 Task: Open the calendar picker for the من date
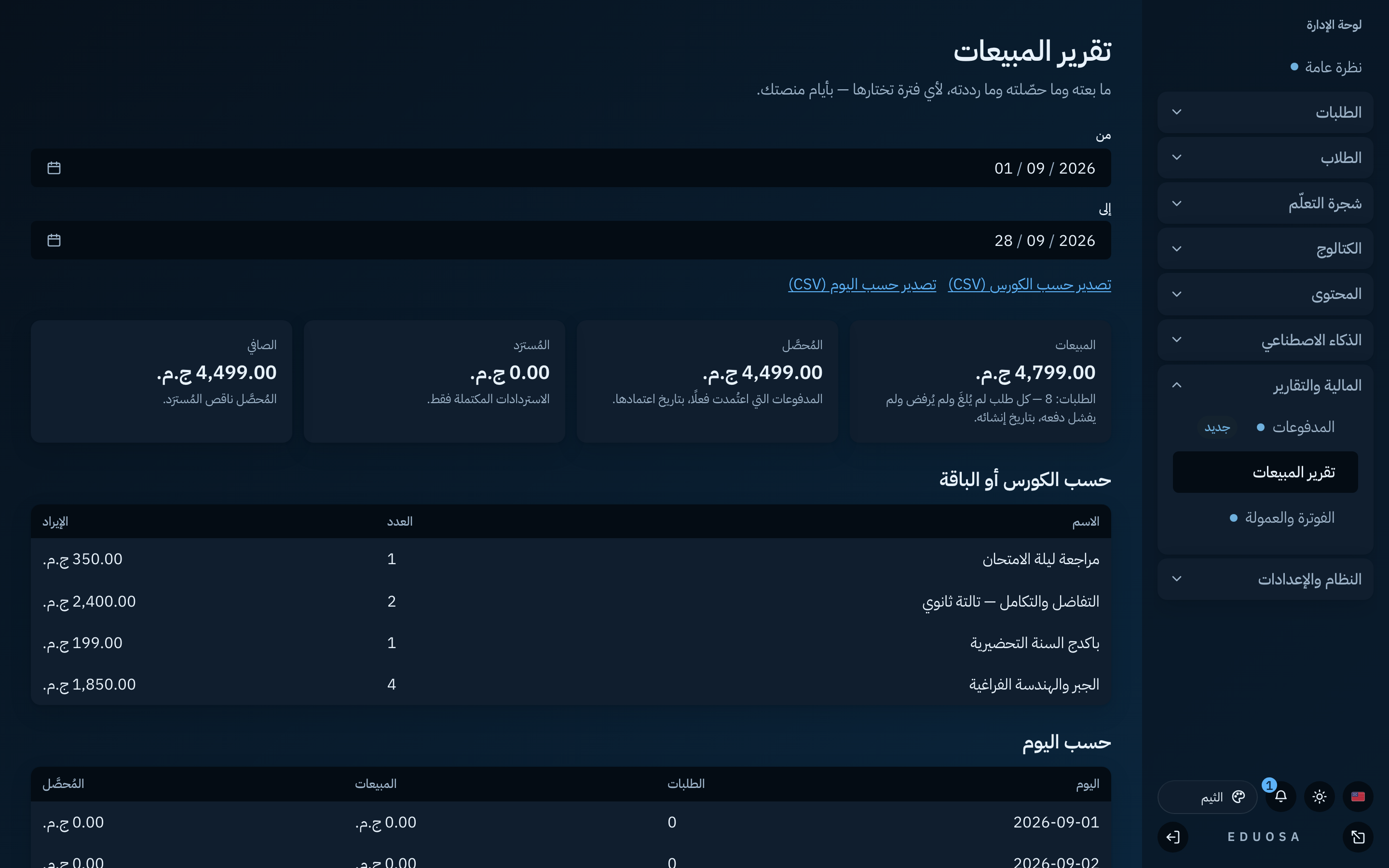[54, 168]
